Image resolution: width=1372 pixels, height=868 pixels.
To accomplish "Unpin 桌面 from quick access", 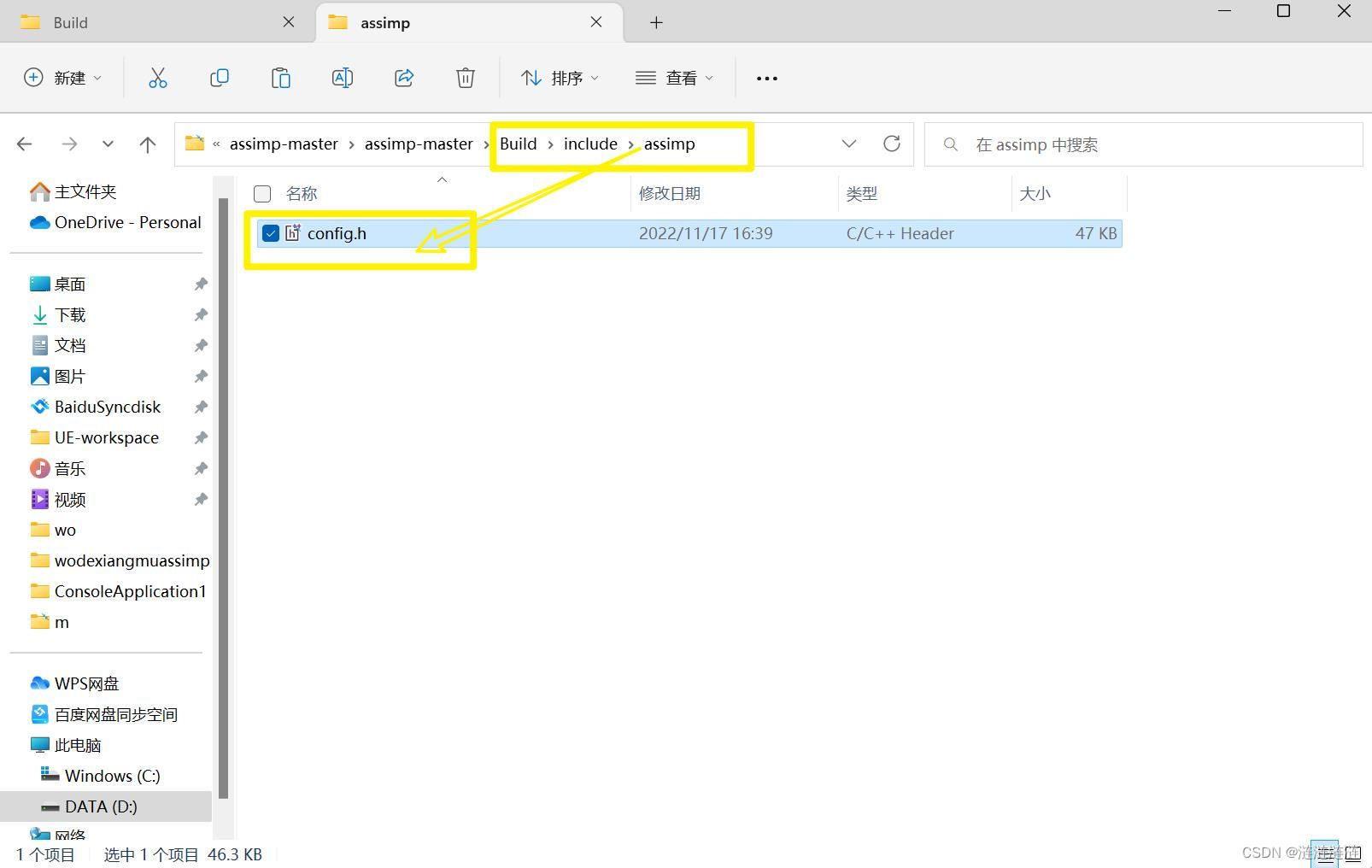I will [201, 284].
